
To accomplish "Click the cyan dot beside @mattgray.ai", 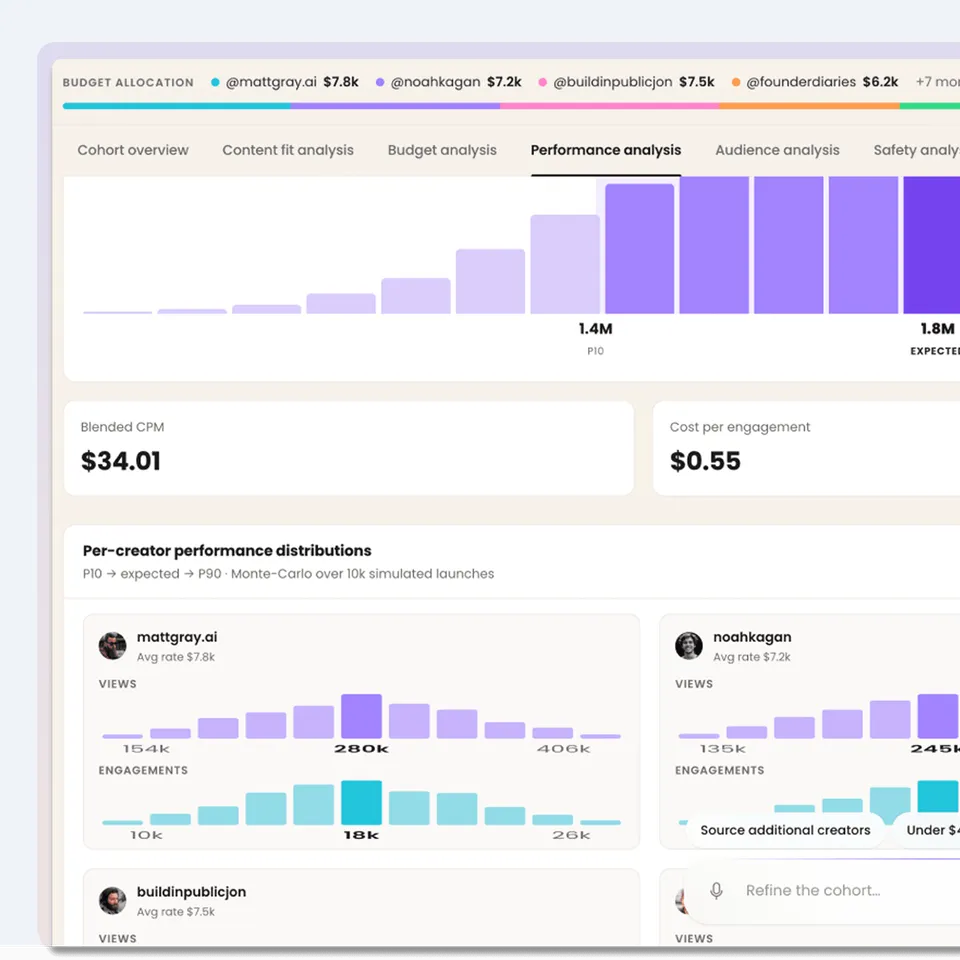I will pyautogui.click(x=215, y=82).
